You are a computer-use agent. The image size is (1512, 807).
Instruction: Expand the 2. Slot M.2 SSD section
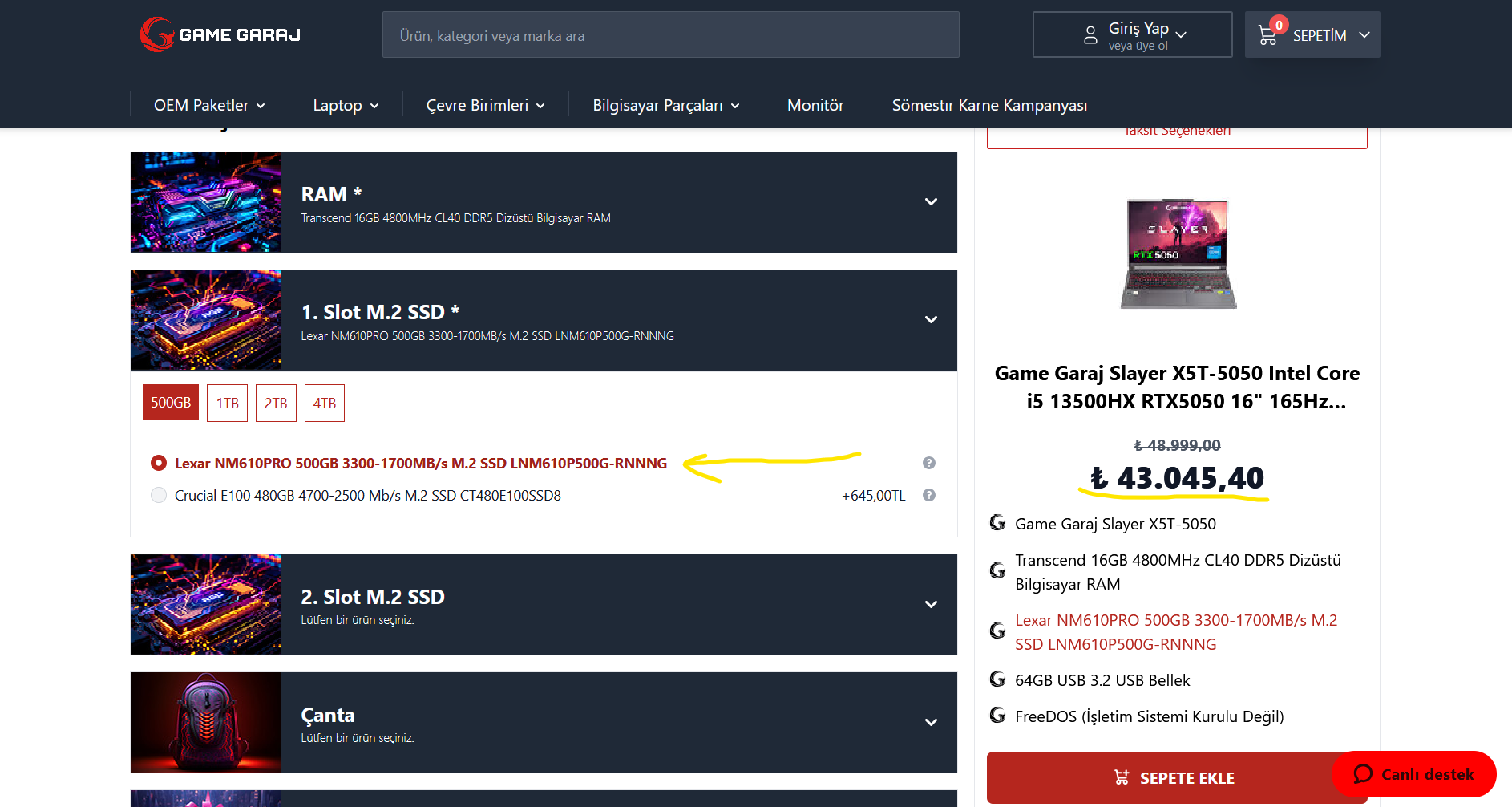[x=931, y=604]
